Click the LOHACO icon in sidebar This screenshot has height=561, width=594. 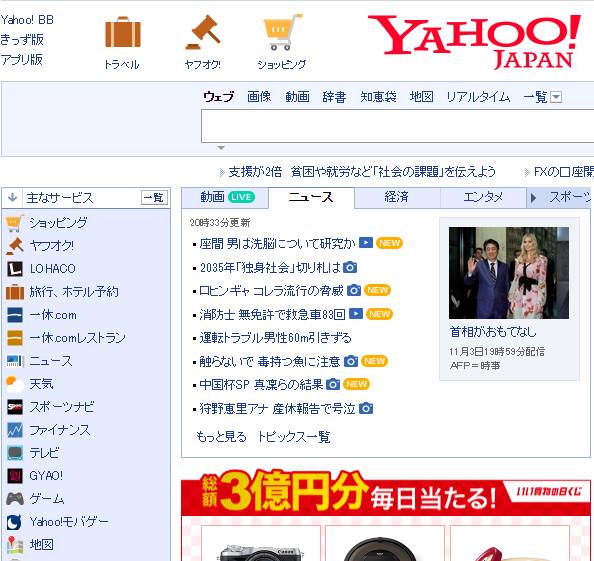click(x=15, y=269)
